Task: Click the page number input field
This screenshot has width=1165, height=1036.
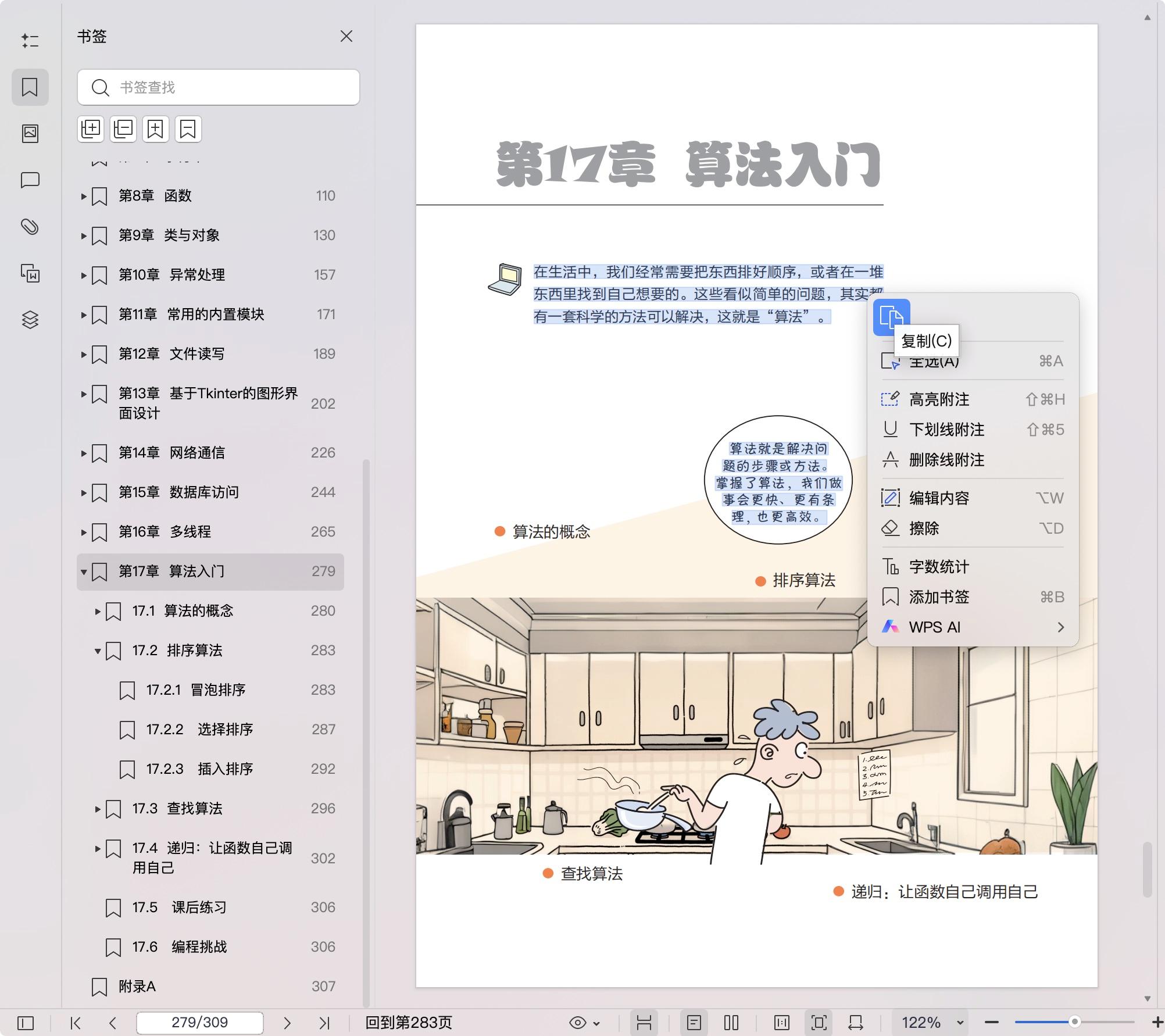Action: pyautogui.click(x=199, y=1022)
